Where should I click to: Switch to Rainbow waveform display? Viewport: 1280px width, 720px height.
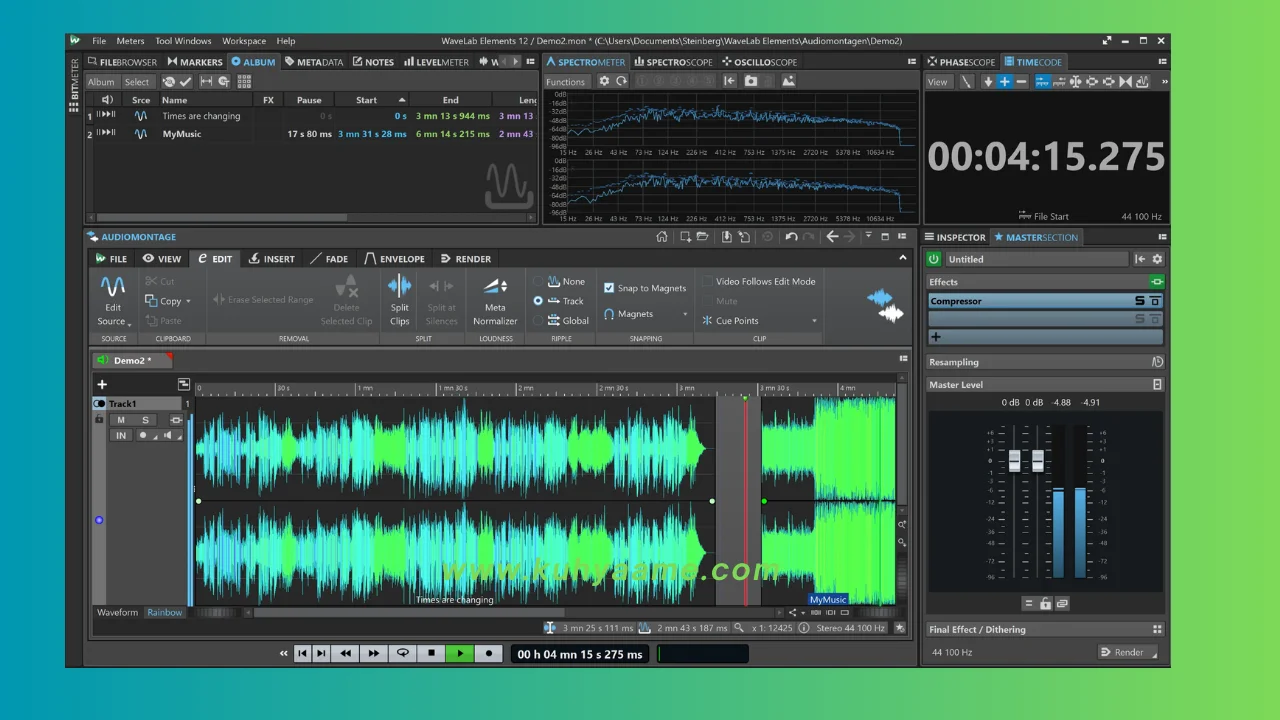coord(165,612)
